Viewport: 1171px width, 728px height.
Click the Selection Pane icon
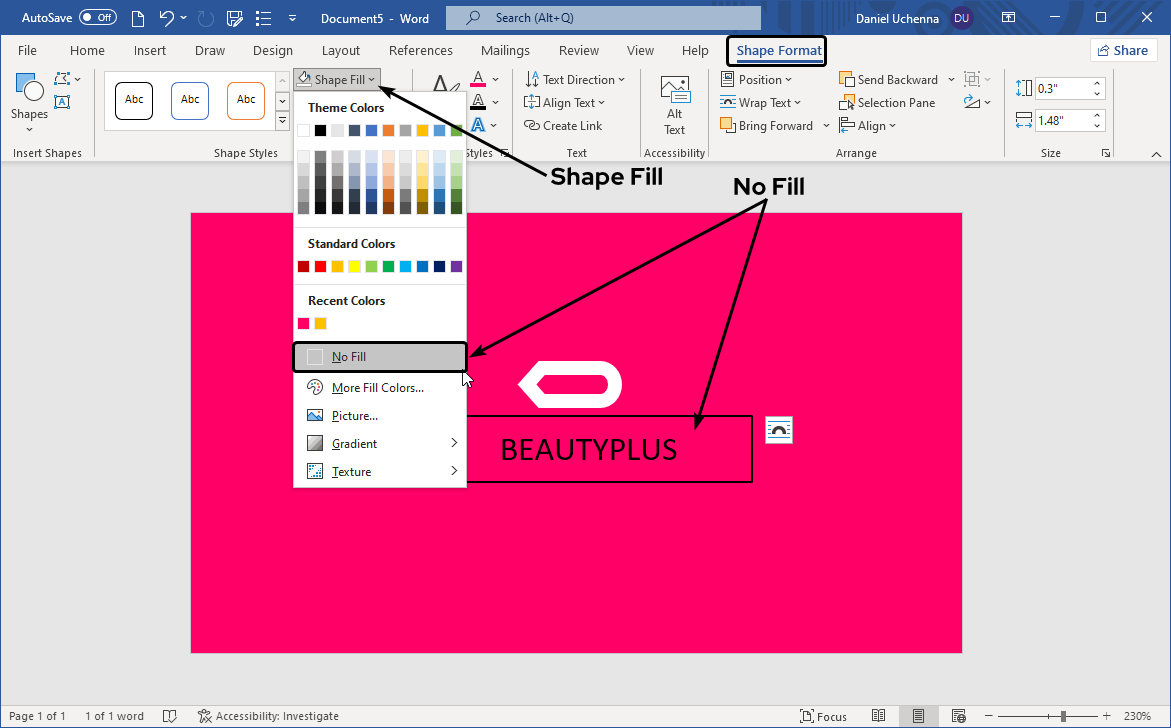point(847,103)
